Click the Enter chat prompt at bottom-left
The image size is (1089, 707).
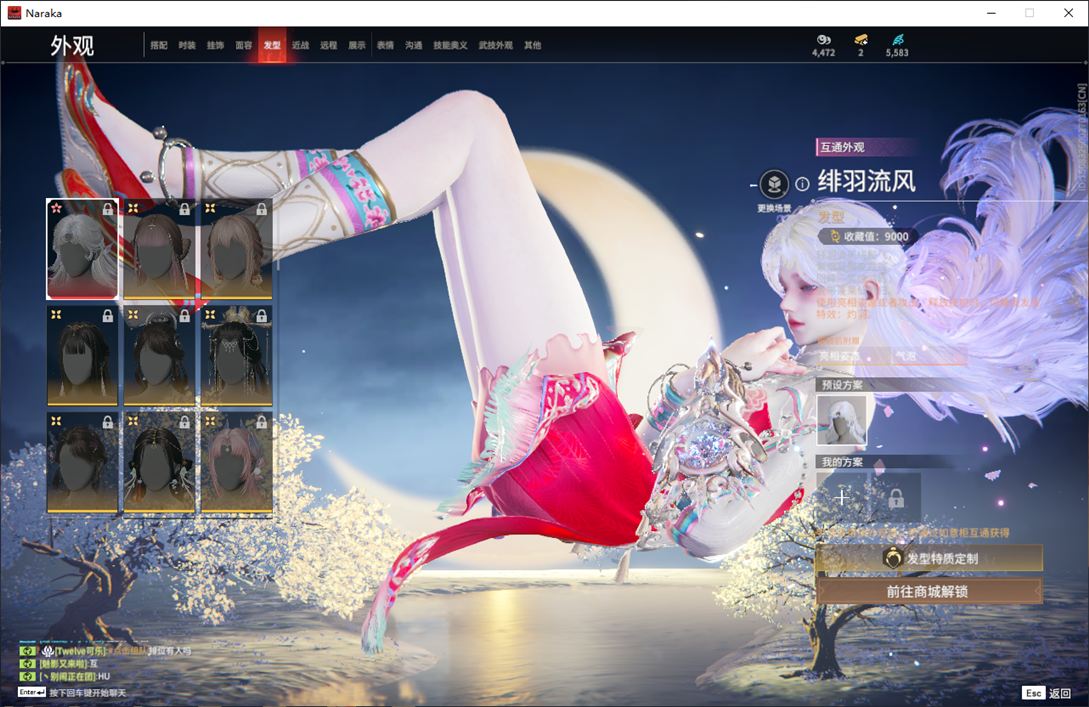pos(72,692)
